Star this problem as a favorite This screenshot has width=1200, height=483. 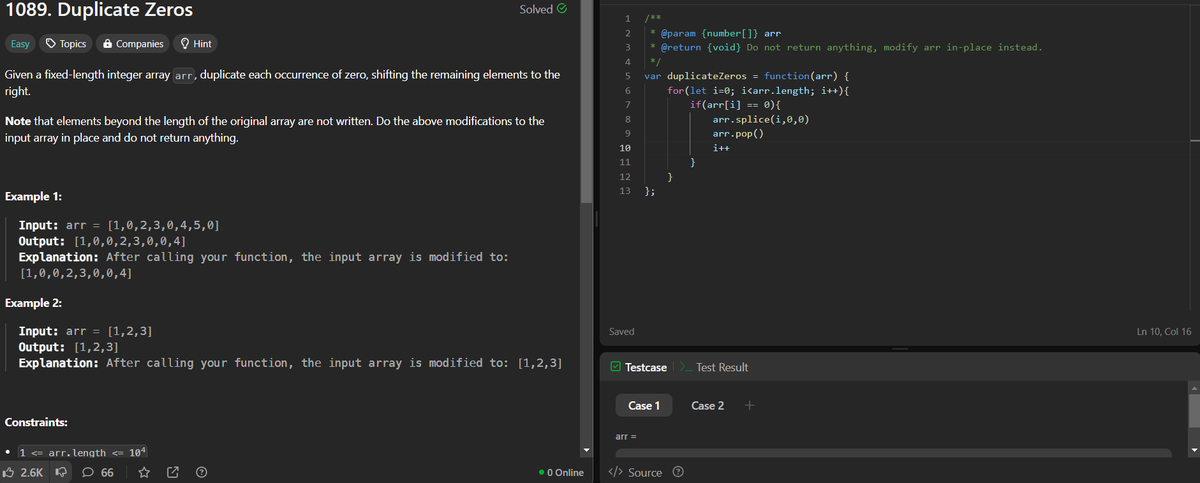[x=144, y=472]
